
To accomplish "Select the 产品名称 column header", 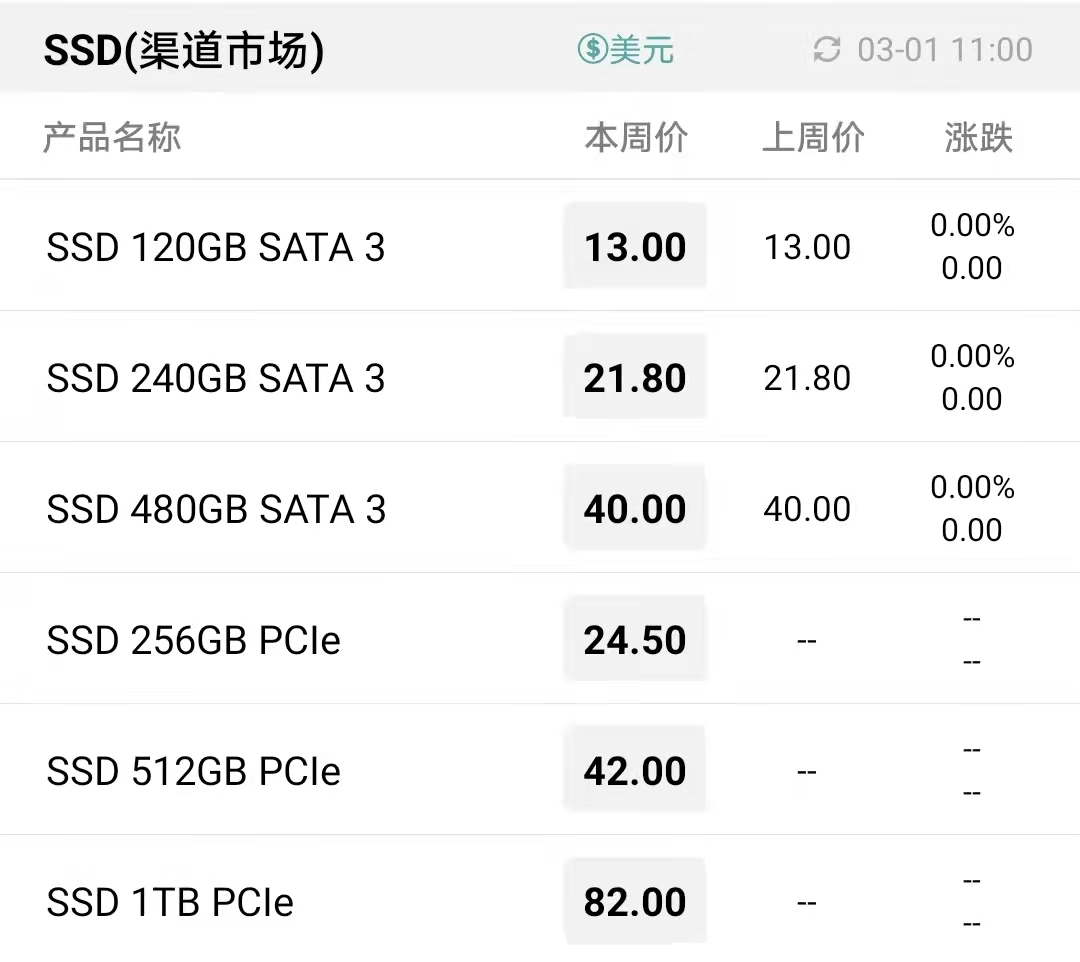I will click(x=112, y=137).
